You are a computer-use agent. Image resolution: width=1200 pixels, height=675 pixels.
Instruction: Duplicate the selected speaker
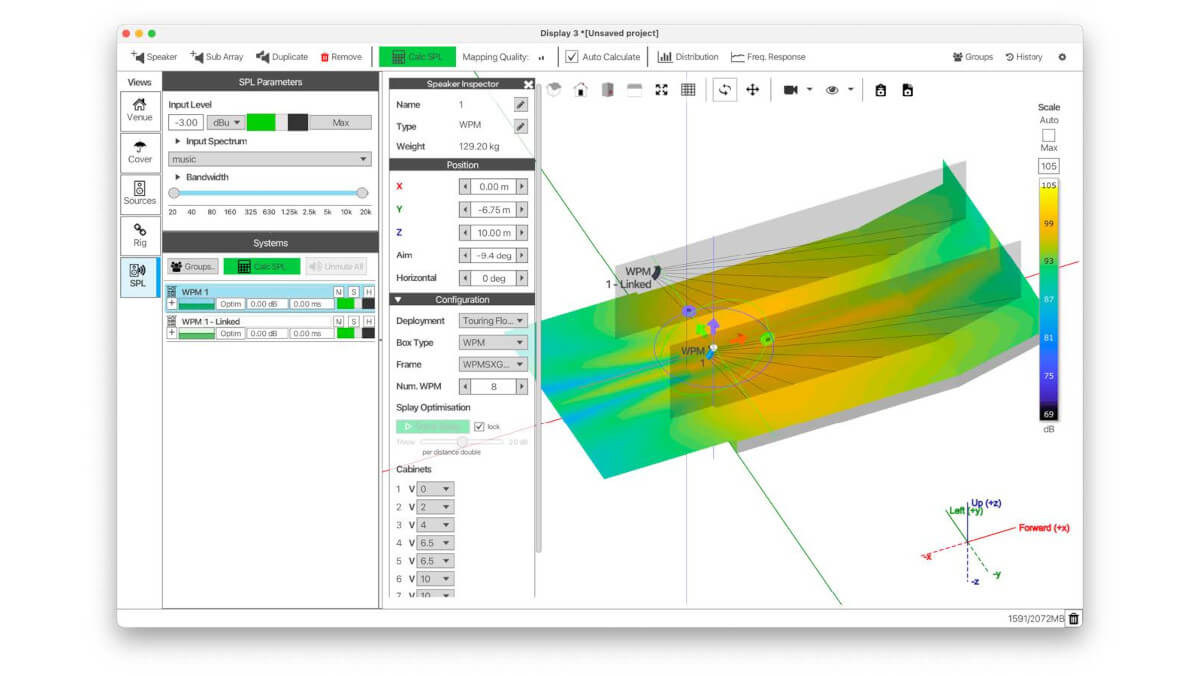282,57
